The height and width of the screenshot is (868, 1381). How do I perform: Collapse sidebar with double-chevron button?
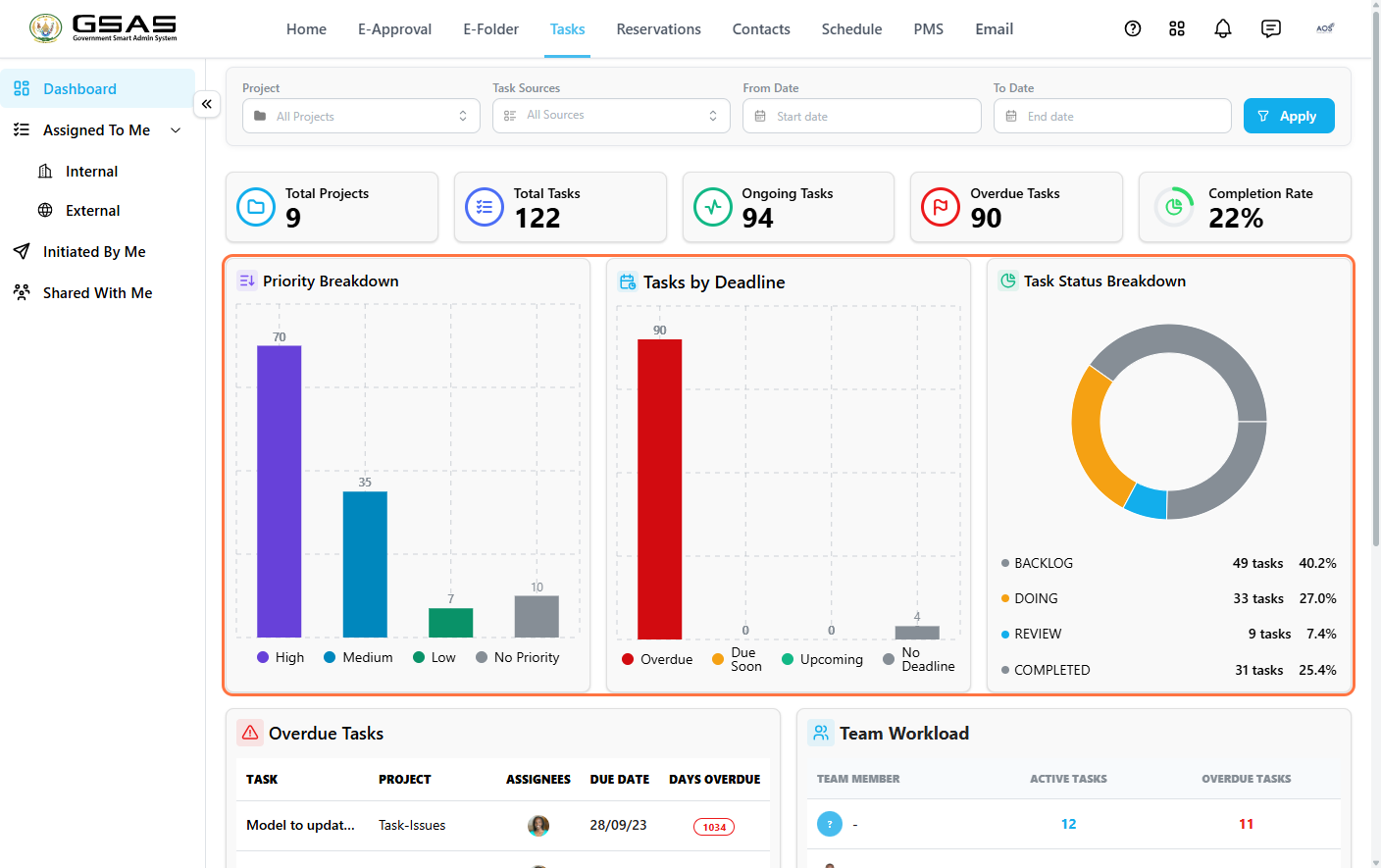207,104
